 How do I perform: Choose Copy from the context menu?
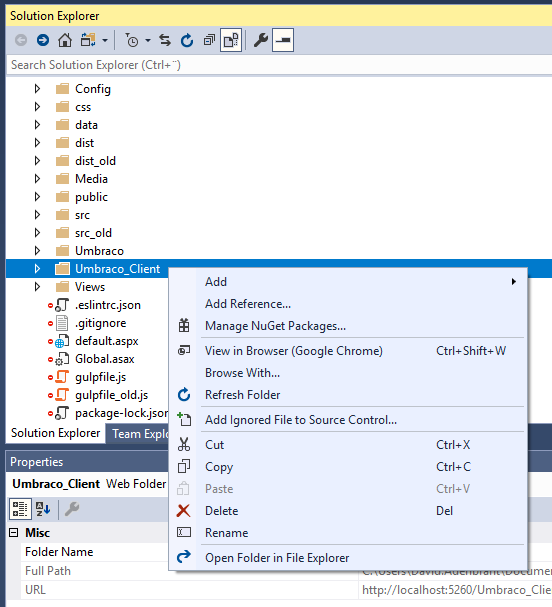[x=348, y=467]
